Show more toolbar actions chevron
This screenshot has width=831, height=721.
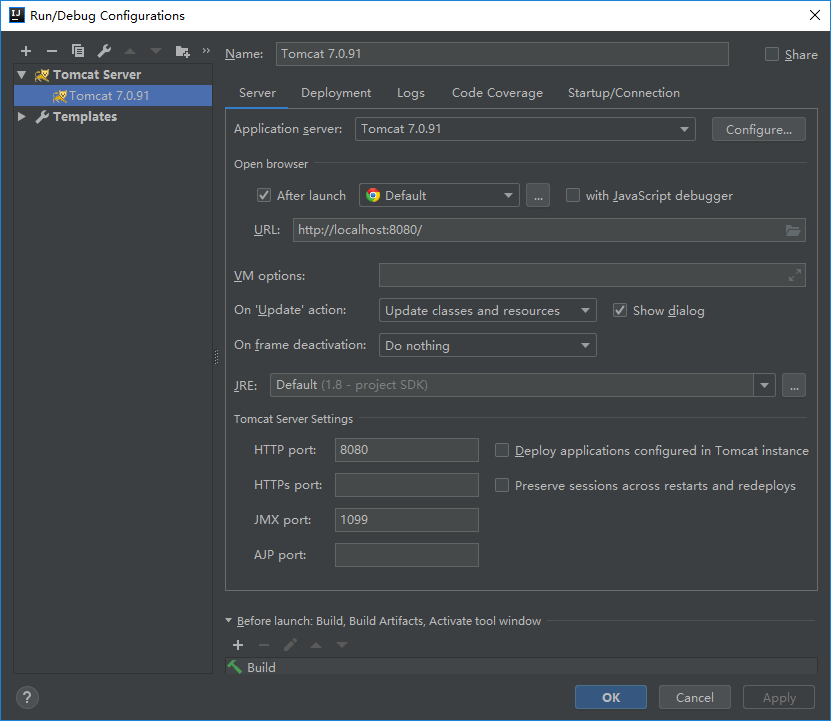click(x=206, y=51)
